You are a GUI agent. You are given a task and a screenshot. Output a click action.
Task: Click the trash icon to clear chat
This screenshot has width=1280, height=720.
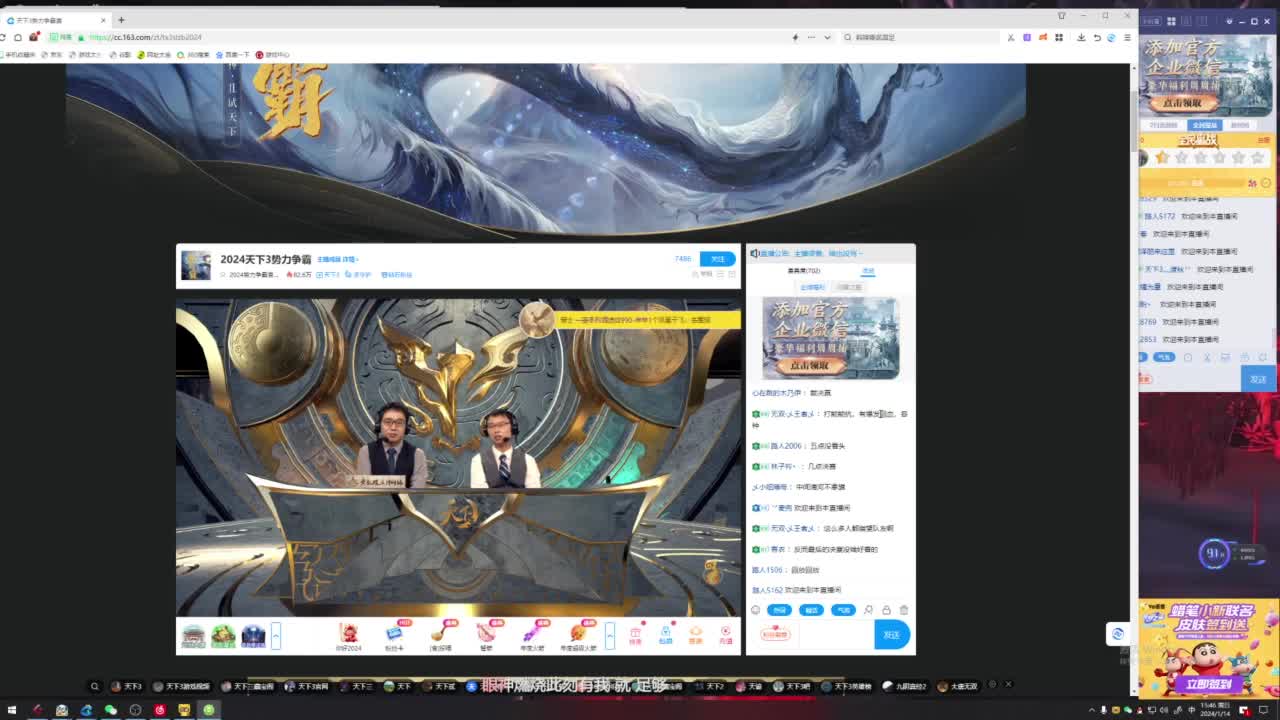904,610
